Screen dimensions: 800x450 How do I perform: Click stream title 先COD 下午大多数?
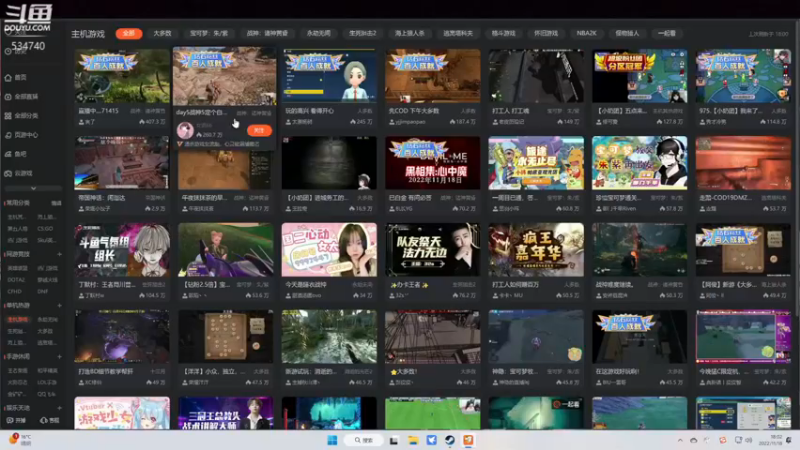point(414,111)
